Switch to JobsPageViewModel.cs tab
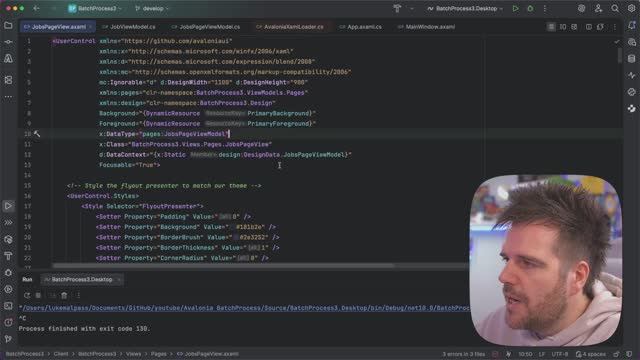This screenshot has height=360, width=640. 206,27
